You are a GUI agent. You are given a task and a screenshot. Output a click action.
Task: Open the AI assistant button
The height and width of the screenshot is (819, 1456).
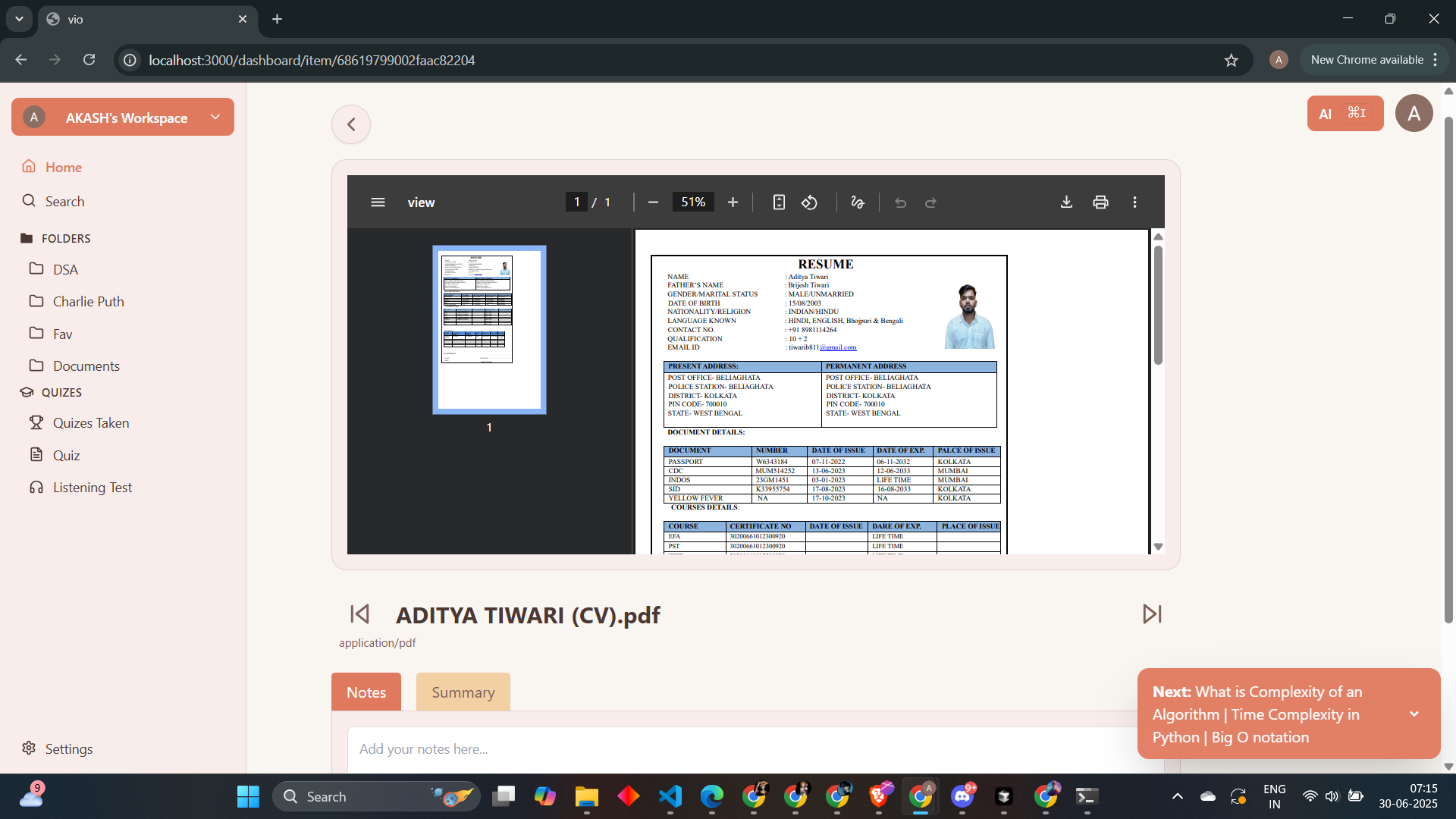[x=1345, y=114]
